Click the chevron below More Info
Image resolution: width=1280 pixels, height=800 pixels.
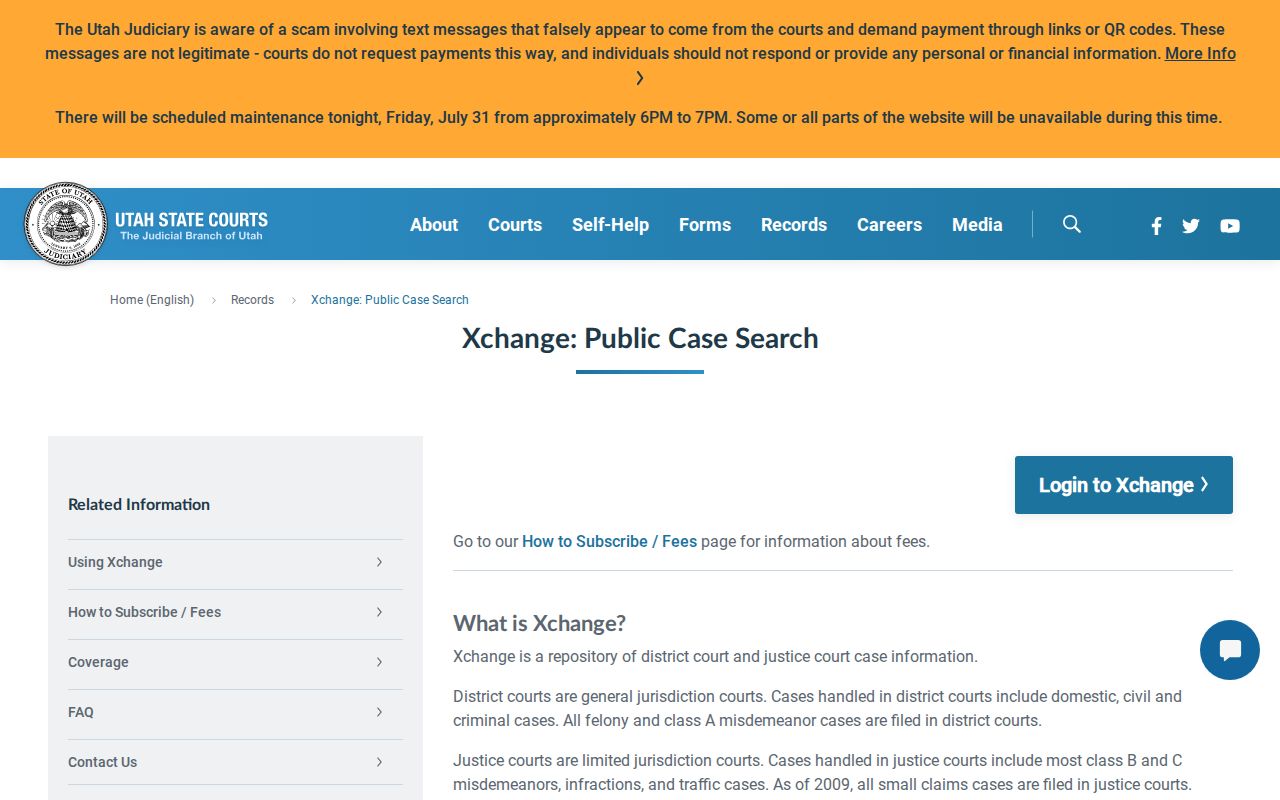click(640, 78)
